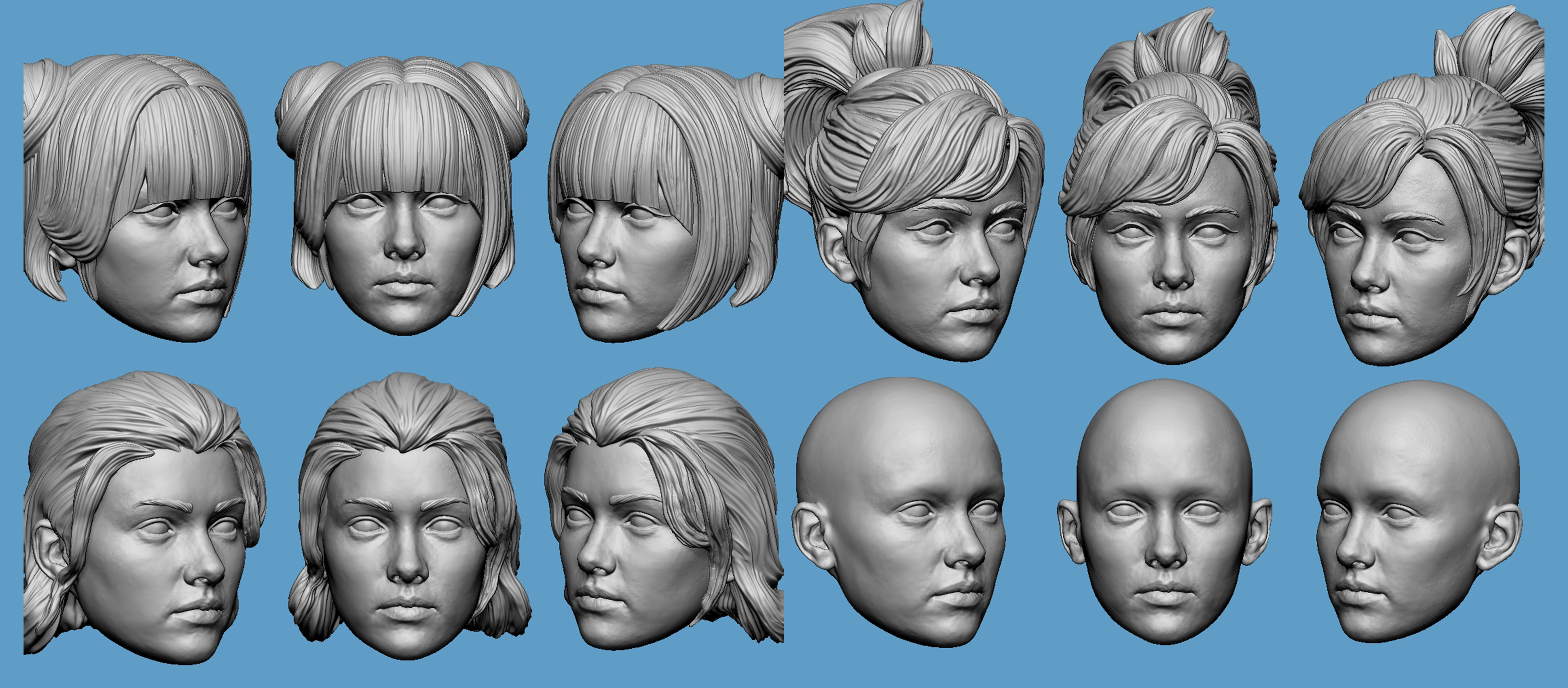Viewport: 1568px width, 688px height.
Task: Click the visible ear of the left-facing bald head
Action: 1502,536
